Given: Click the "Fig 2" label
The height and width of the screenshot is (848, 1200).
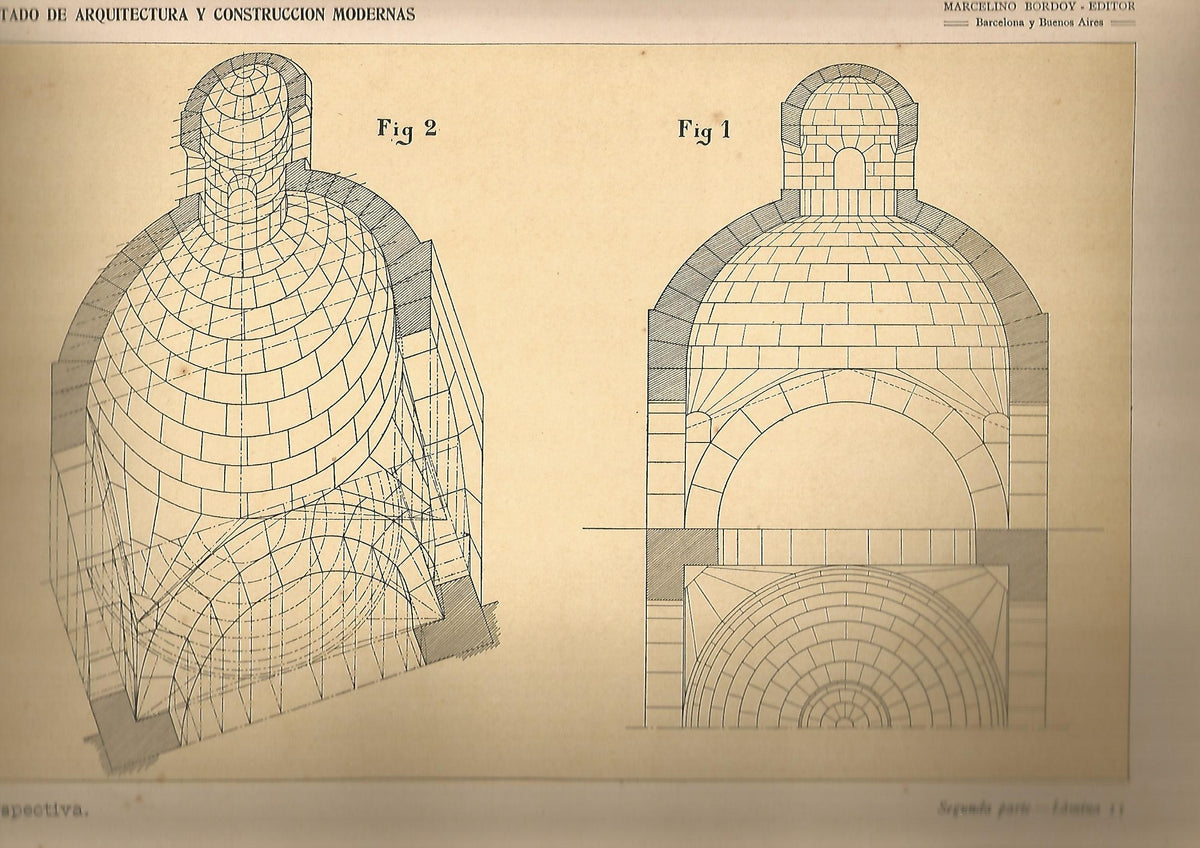Looking at the screenshot, I should pyautogui.click(x=406, y=130).
